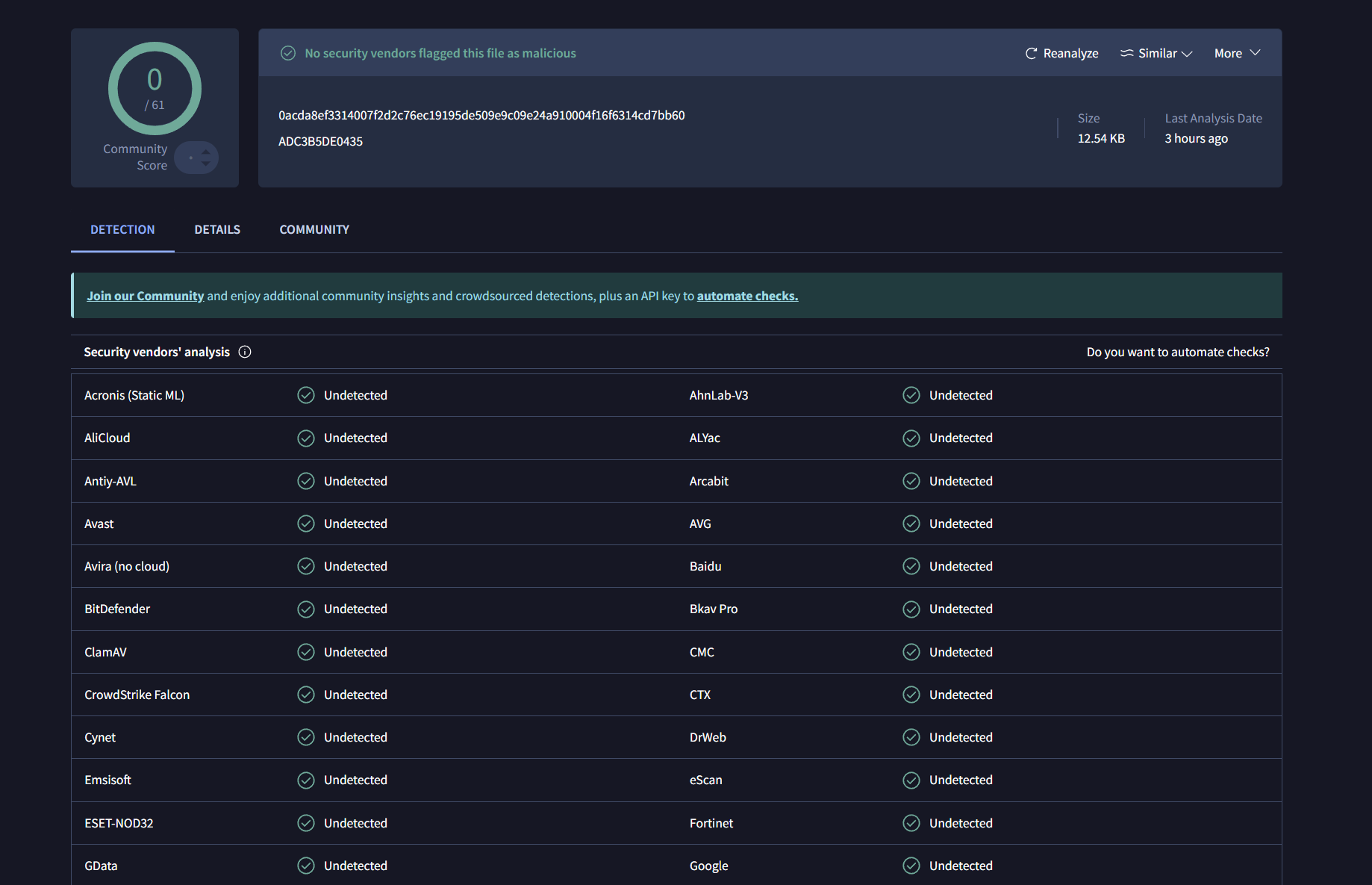Click the CrowdStrike Falcon vendor name
This screenshot has height=885, width=1372.
pos(137,695)
